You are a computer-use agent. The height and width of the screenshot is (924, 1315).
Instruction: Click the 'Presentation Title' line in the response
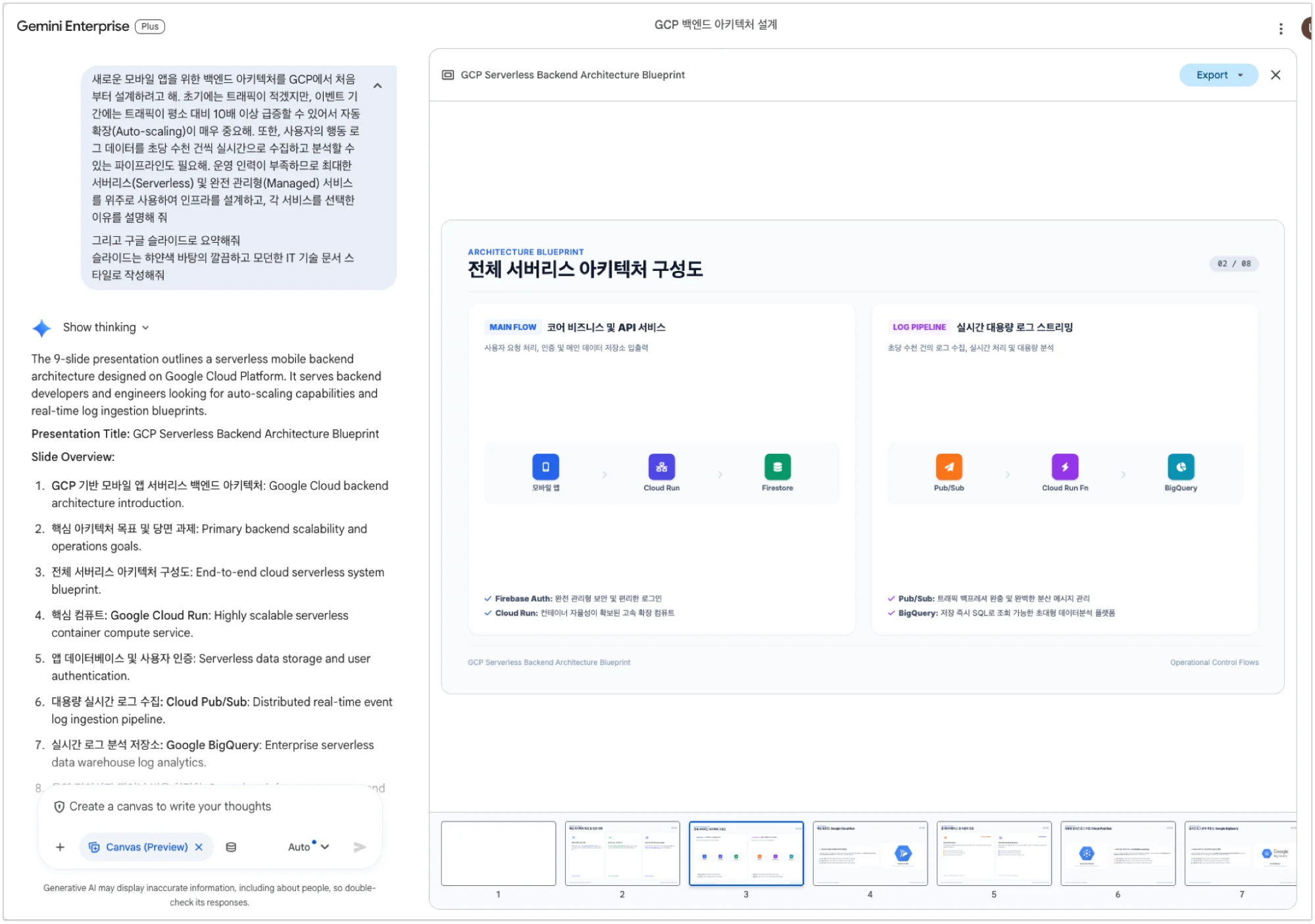tap(205, 434)
